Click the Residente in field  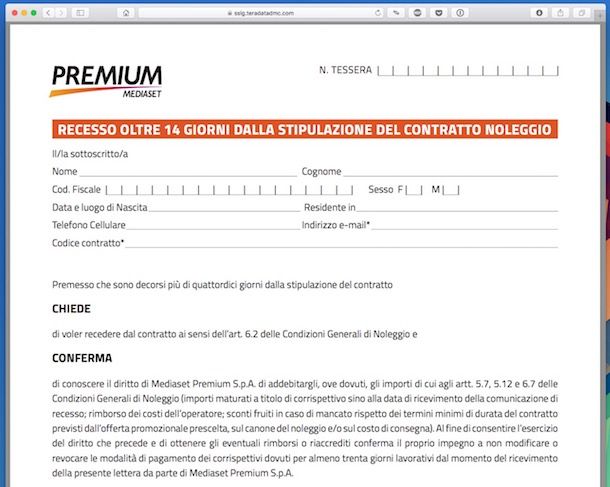[x=457, y=207]
